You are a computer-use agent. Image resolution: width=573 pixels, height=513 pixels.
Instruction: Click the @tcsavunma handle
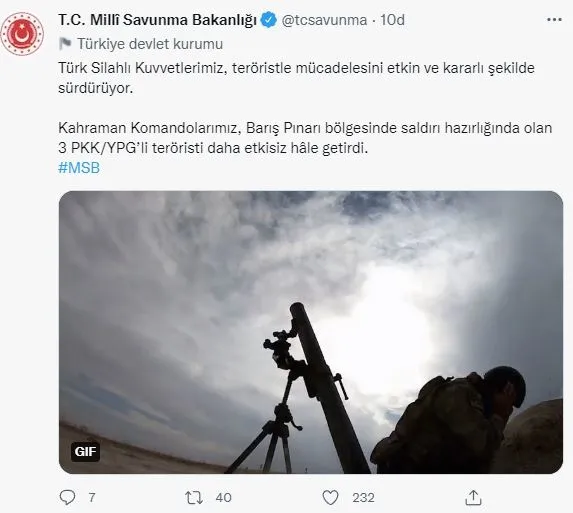(x=324, y=20)
